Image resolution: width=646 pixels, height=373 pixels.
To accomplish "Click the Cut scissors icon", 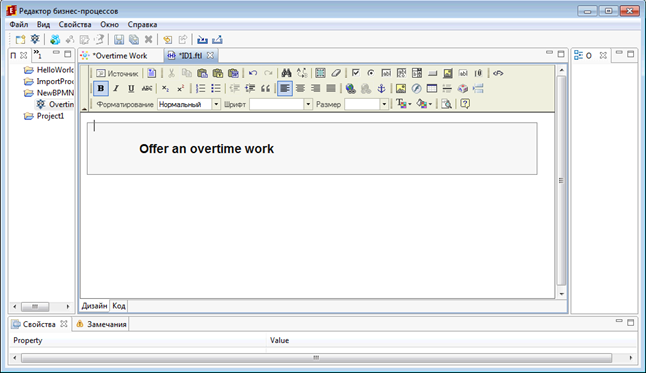I will click(x=171, y=73).
